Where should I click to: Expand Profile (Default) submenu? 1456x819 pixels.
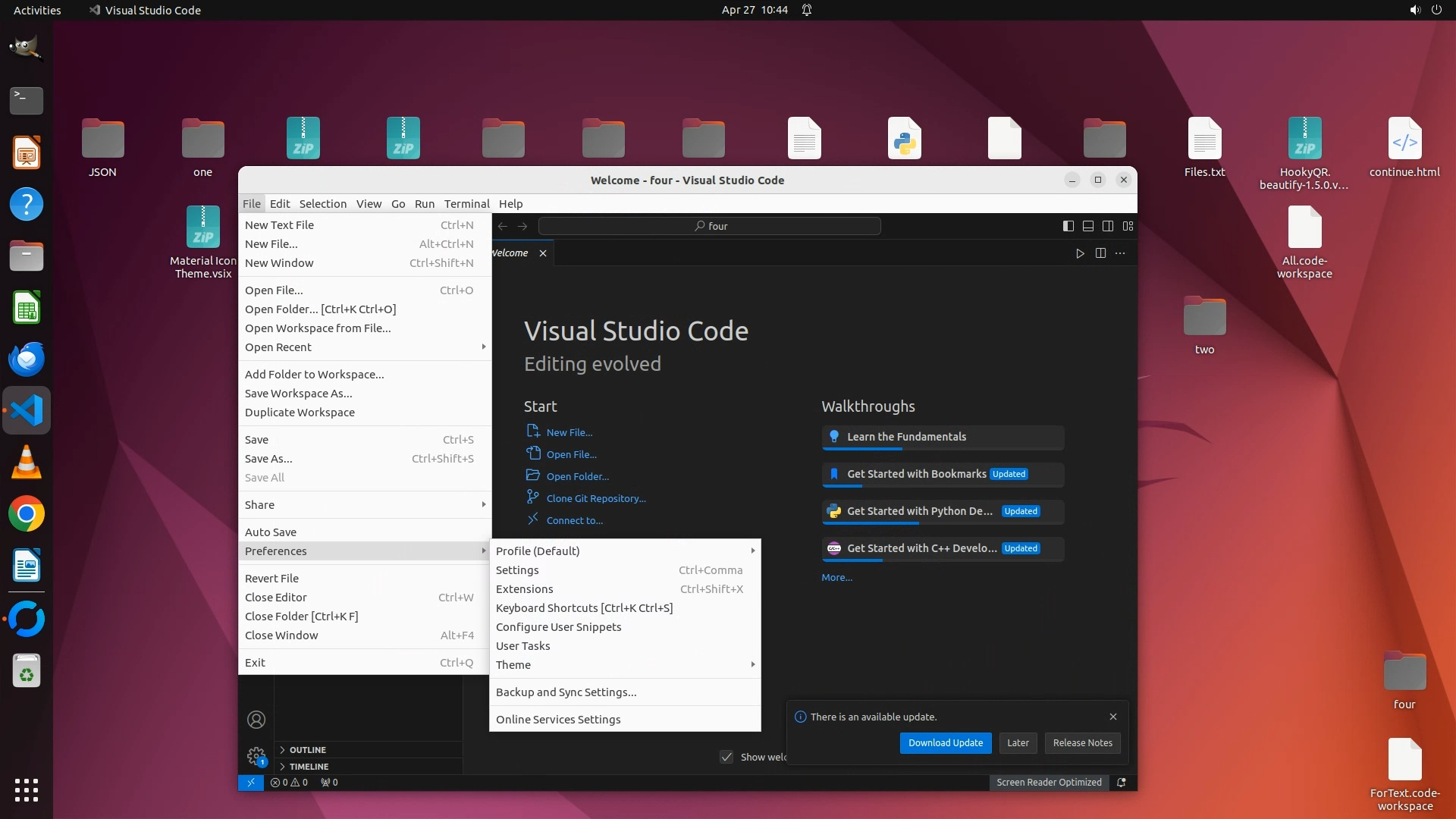pyautogui.click(x=538, y=551)
